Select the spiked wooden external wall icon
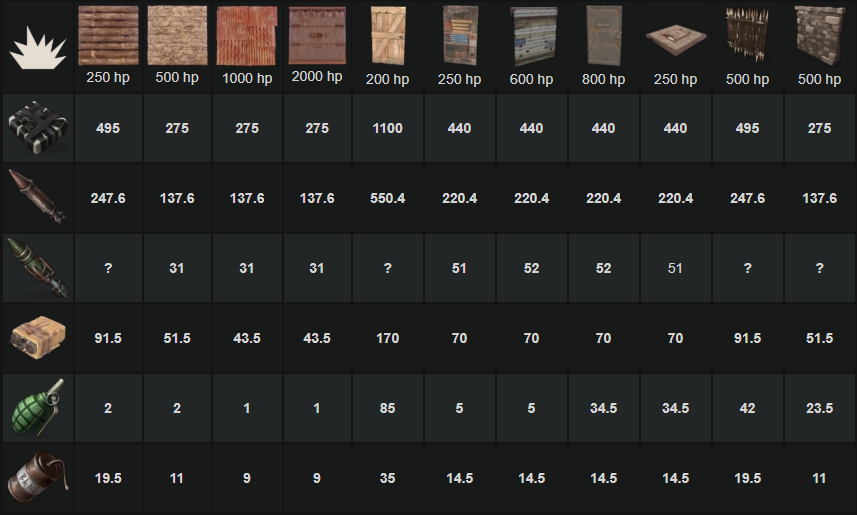This screenshot has height=515, width=857. click(747, 36)
